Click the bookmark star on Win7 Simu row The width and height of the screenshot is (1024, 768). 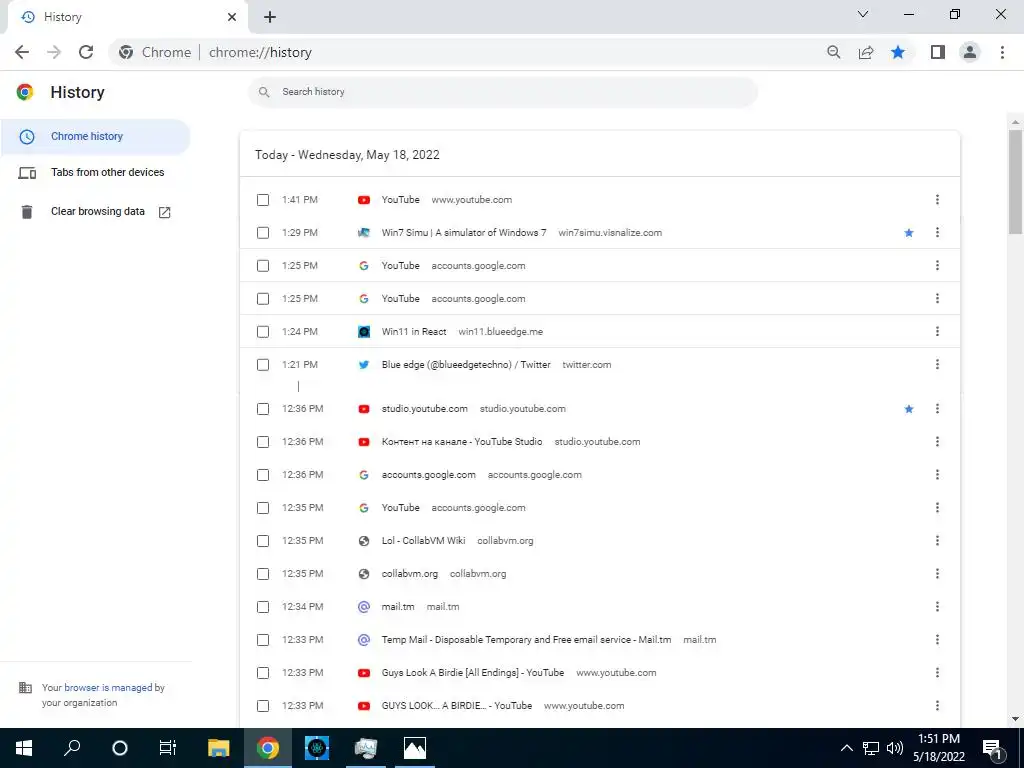click(908, 233)
